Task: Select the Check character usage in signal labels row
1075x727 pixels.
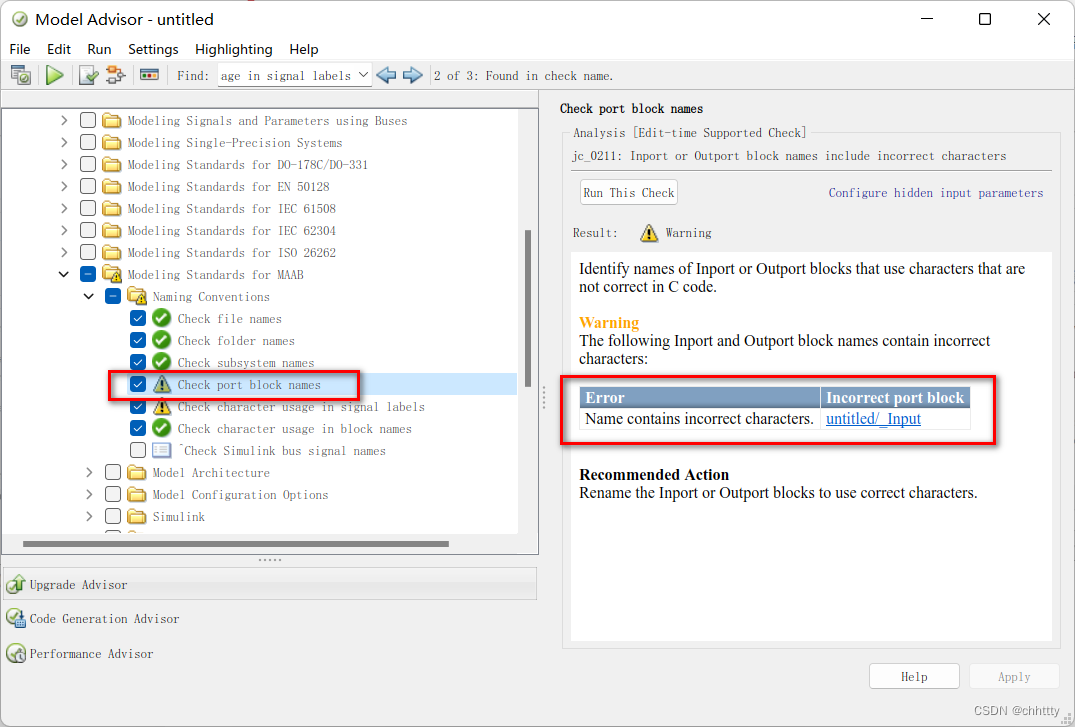Action: [301, 407]
